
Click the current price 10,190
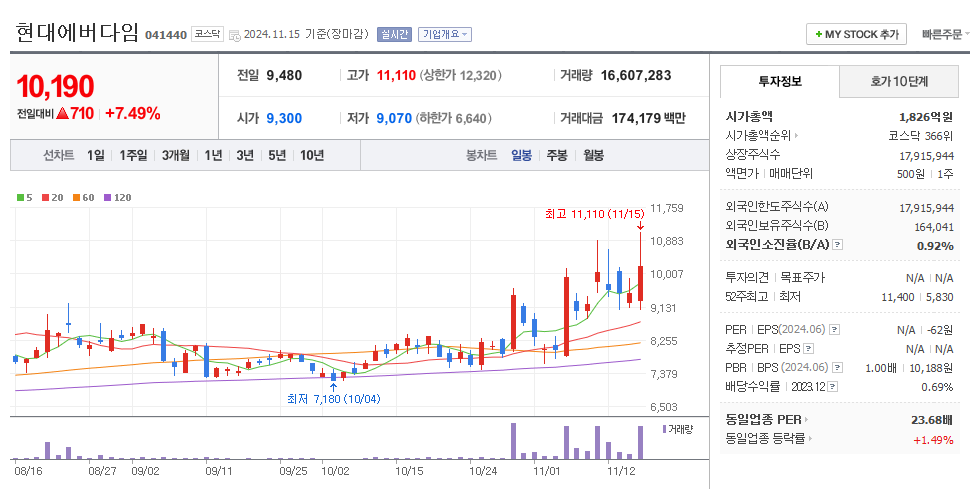pyautogui.click(x=55, y=86)
